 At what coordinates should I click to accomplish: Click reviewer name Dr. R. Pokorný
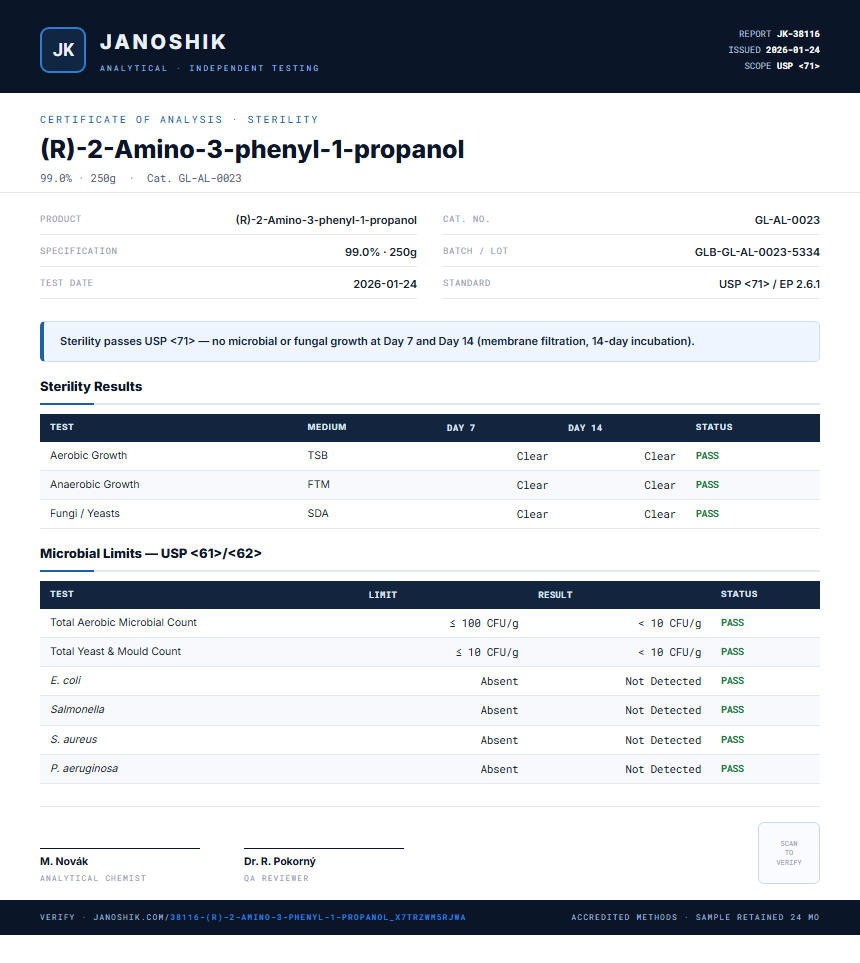pyautogui.click(x=280, y=861)
